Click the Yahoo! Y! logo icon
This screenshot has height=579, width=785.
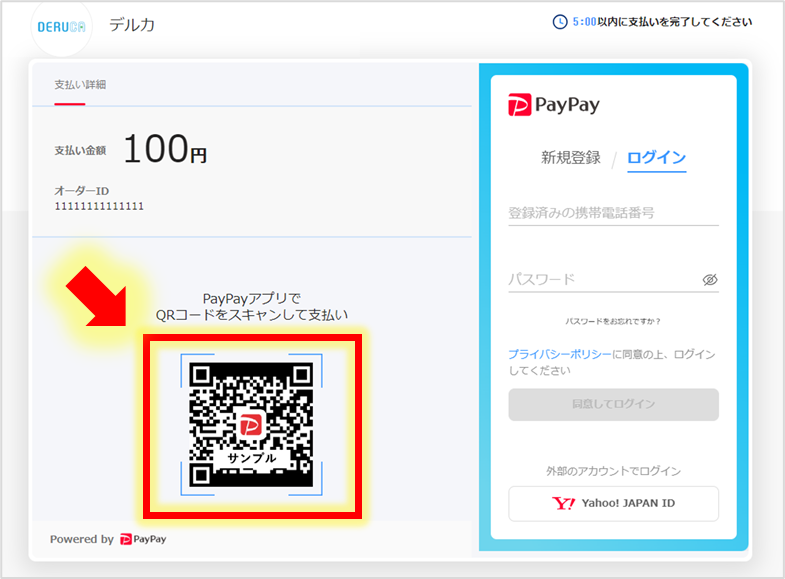coord(563,503)
